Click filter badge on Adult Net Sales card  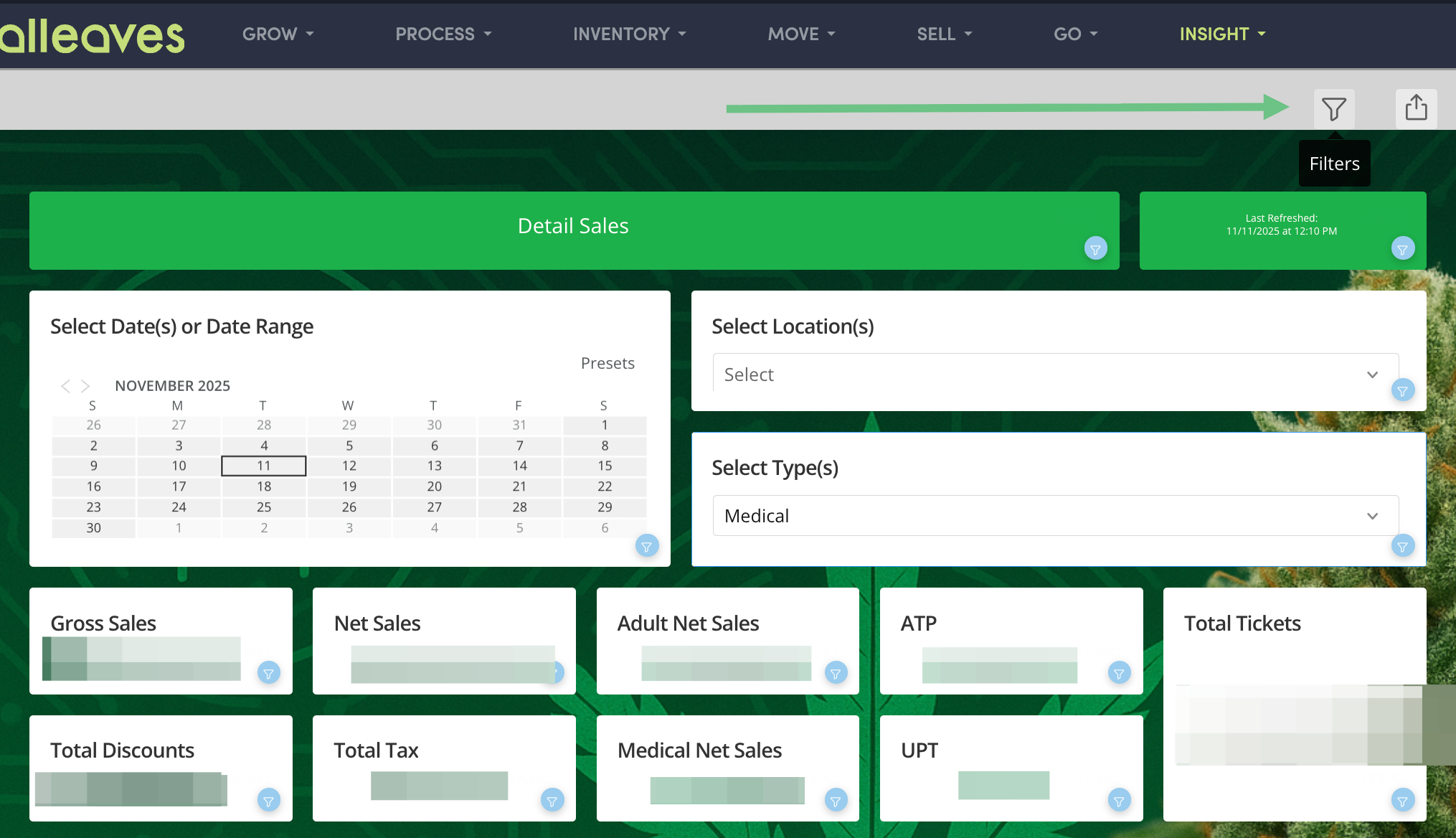[836, 673]
